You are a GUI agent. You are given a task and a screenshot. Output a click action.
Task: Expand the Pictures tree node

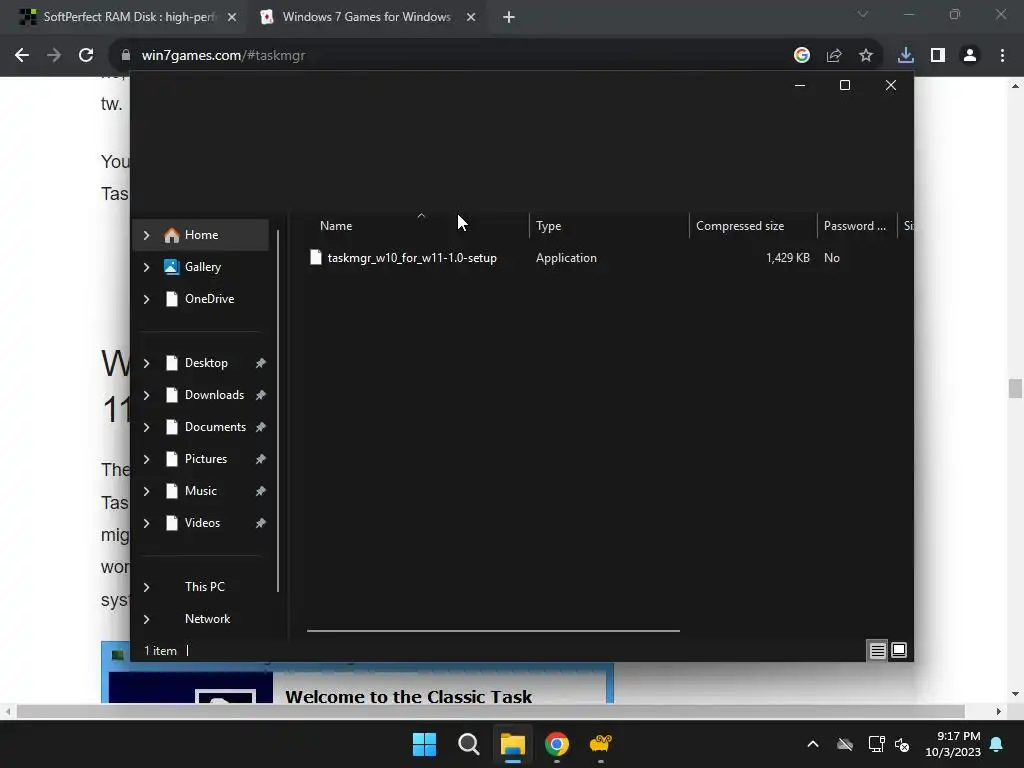click(146, 459)
